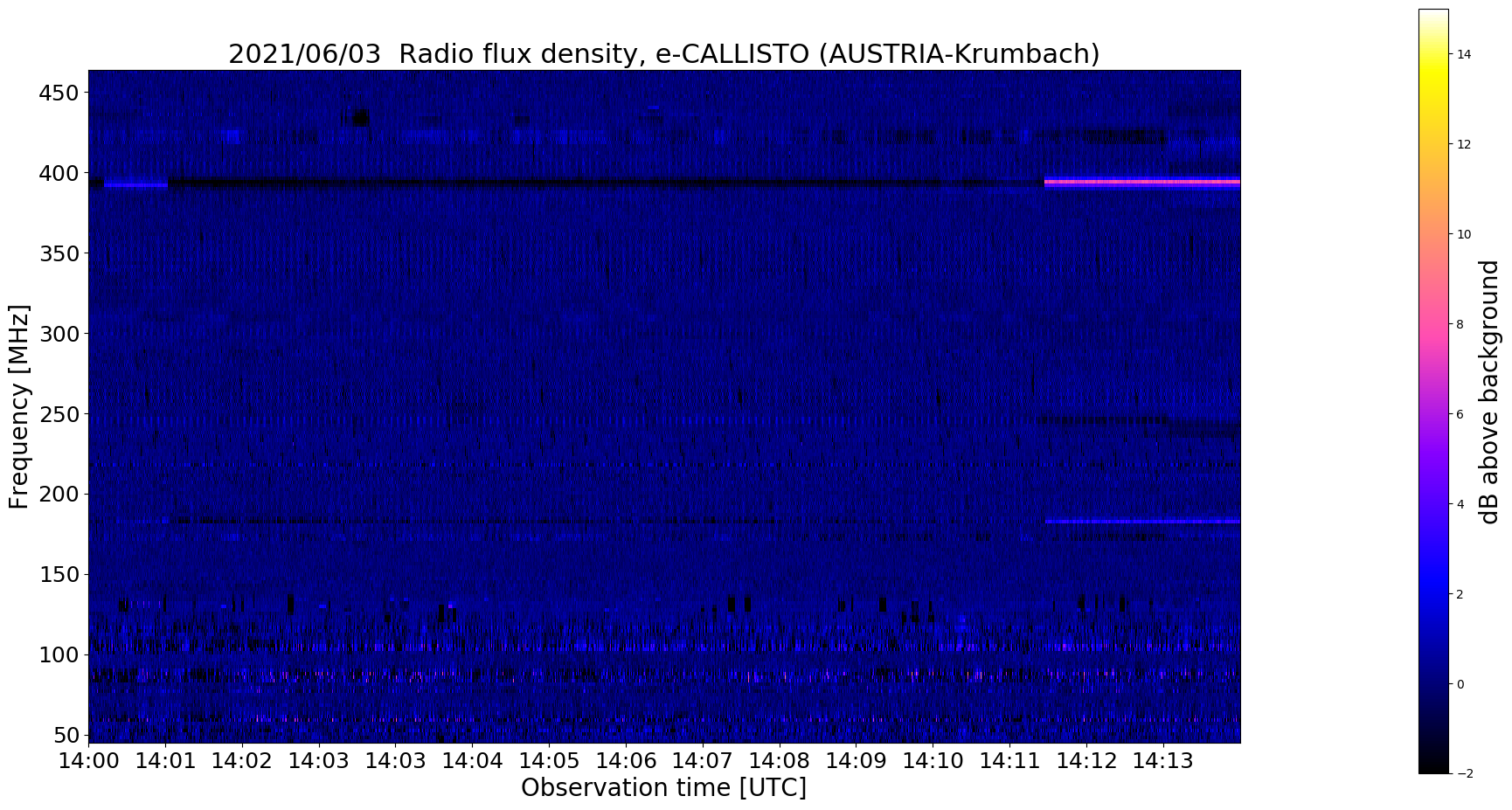Click the bright pink emission line near 395 MHz
This screenshot has height=810, width=1512.
coord(1142,182)
